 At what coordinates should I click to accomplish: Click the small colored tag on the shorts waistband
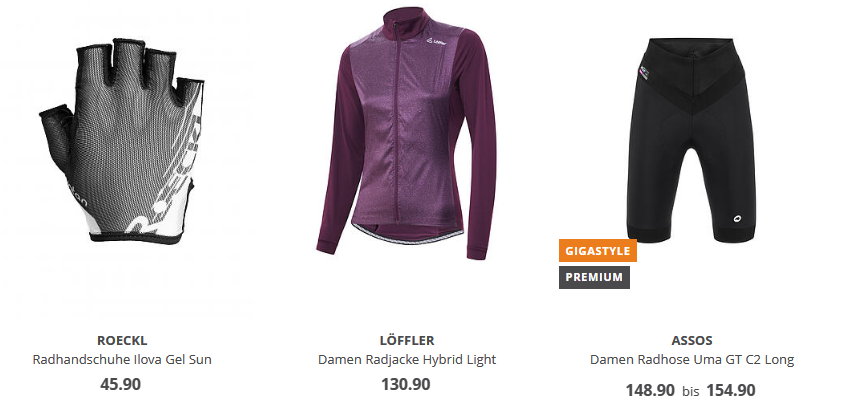(643, 73)
